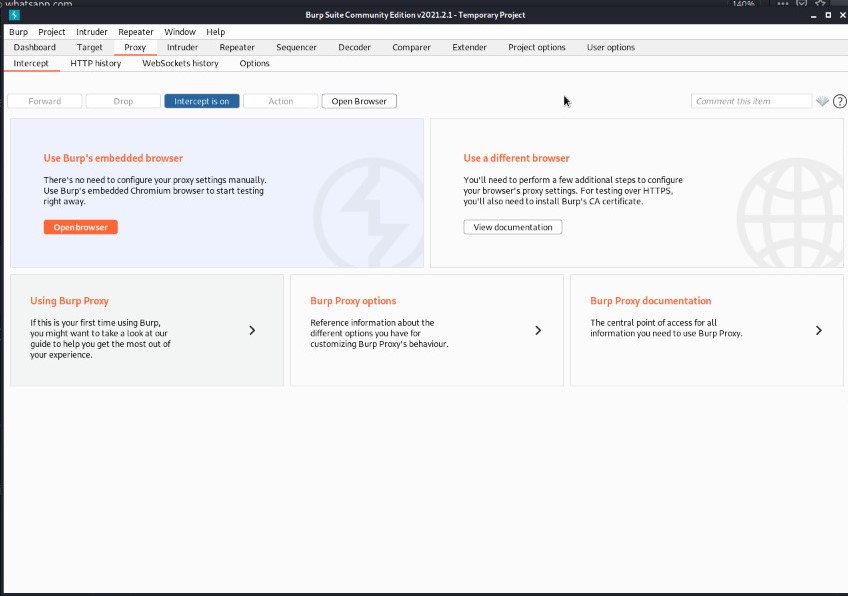Go to the Sequencer tab

(x=296, y=48)
